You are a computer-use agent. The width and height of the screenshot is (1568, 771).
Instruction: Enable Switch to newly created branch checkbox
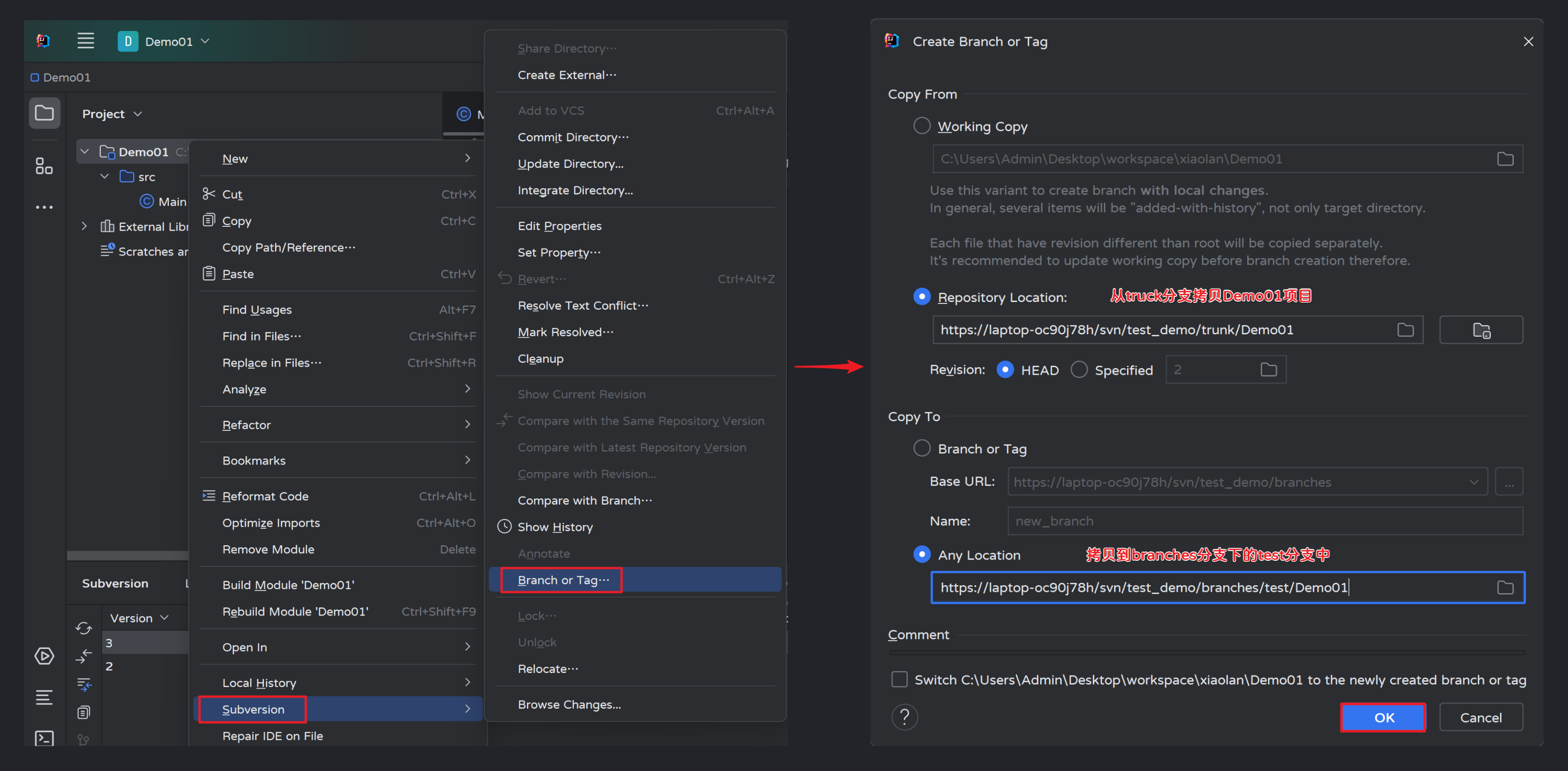tap(900, 680)
